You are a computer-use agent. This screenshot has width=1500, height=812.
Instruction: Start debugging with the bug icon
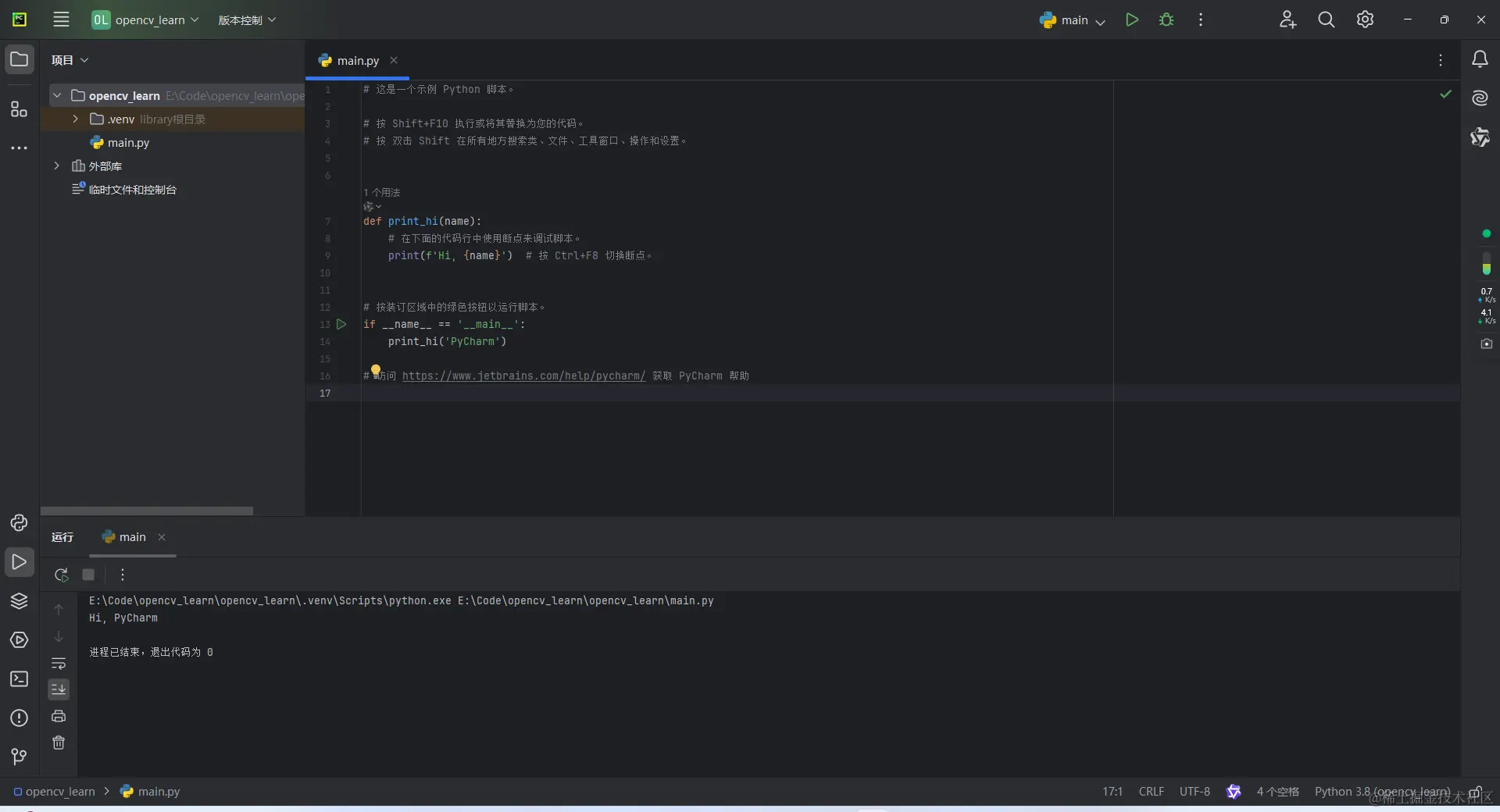point(1166,20)
